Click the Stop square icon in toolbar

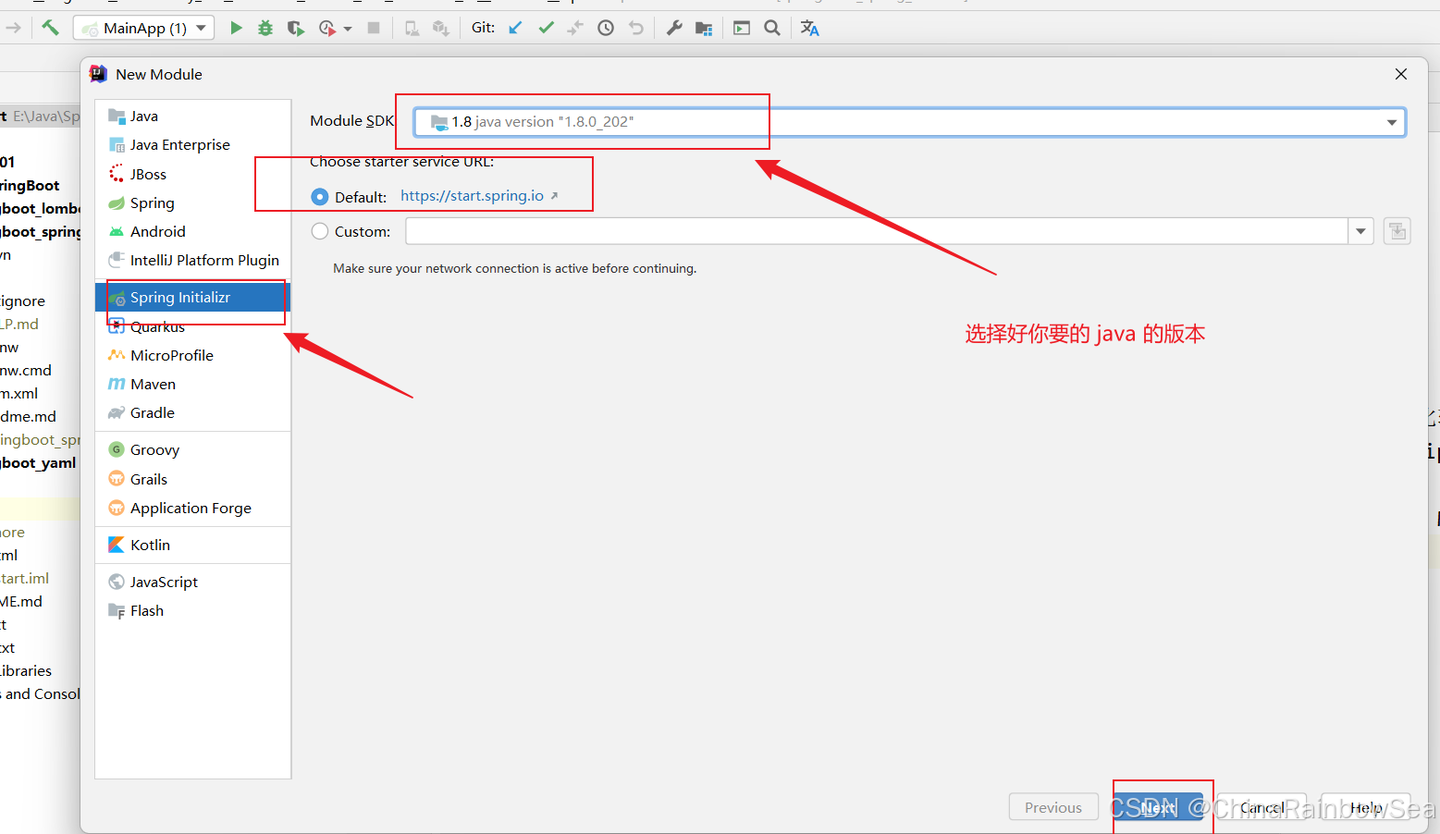[x=374, y=28]
